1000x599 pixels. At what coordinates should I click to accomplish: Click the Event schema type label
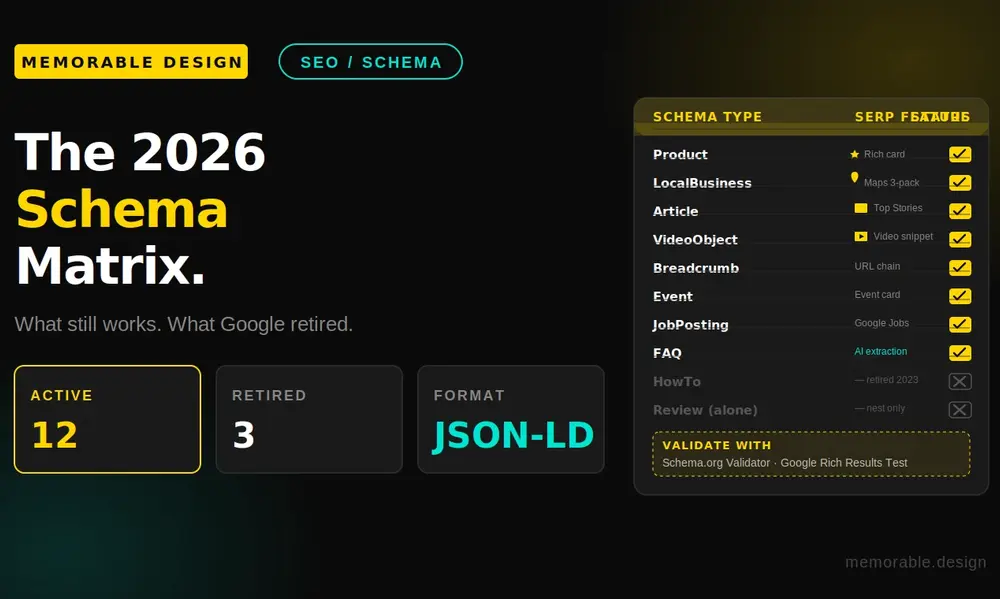pos(672,297)
